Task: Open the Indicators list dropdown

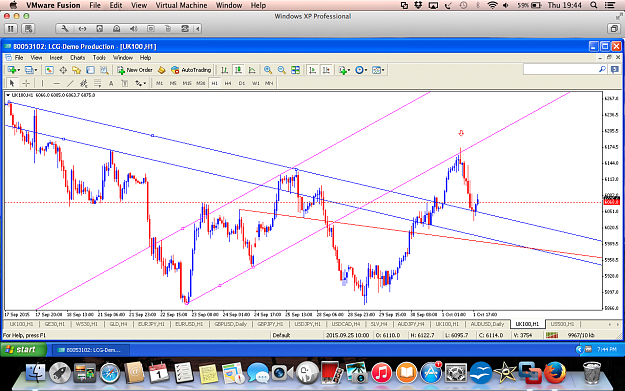Action: coord(344,70)
